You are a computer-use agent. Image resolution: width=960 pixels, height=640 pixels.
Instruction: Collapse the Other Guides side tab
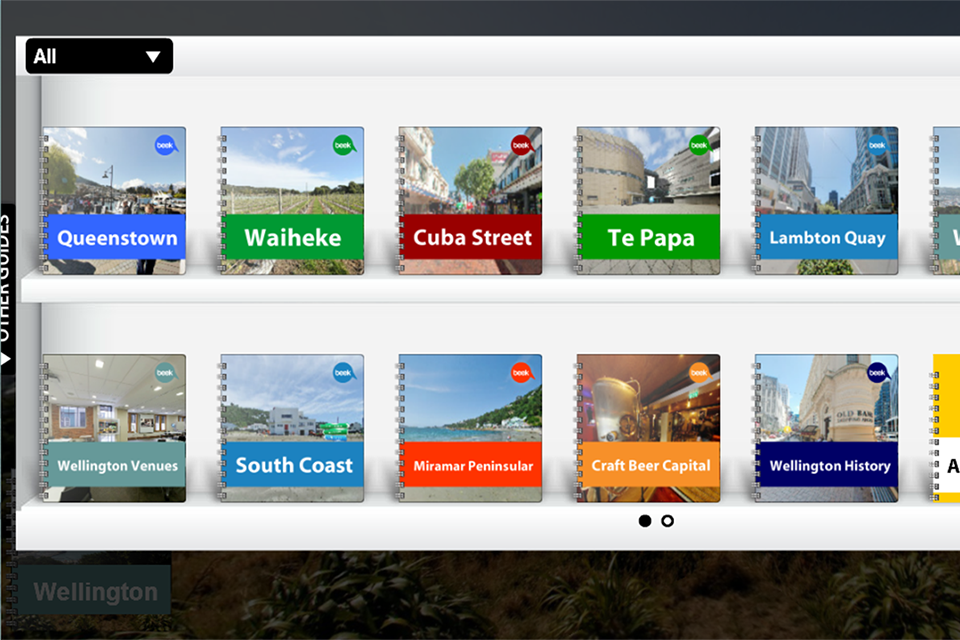[6, 288]
